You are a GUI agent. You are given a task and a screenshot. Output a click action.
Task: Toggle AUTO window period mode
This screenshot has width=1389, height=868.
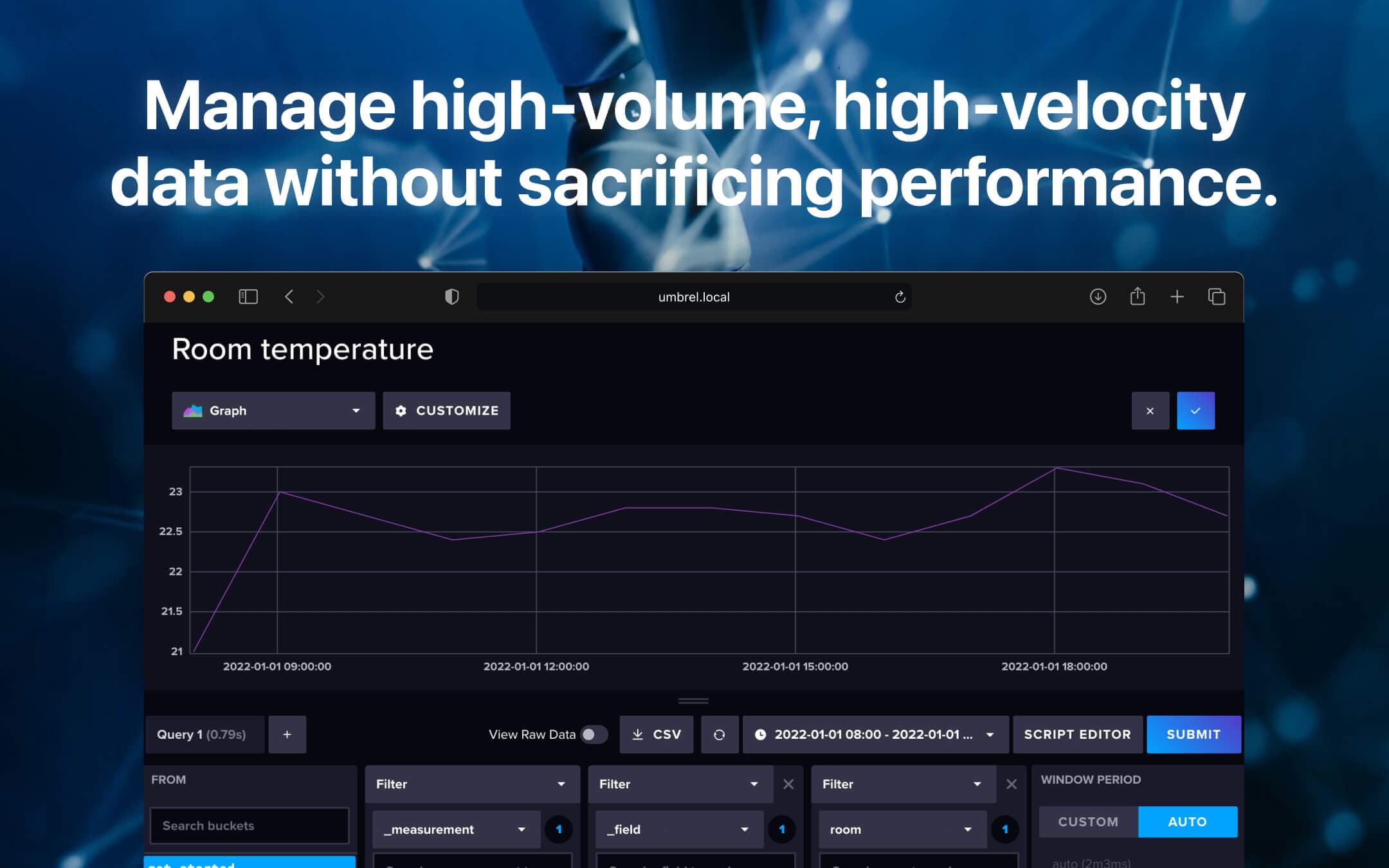pos(1186,821)
